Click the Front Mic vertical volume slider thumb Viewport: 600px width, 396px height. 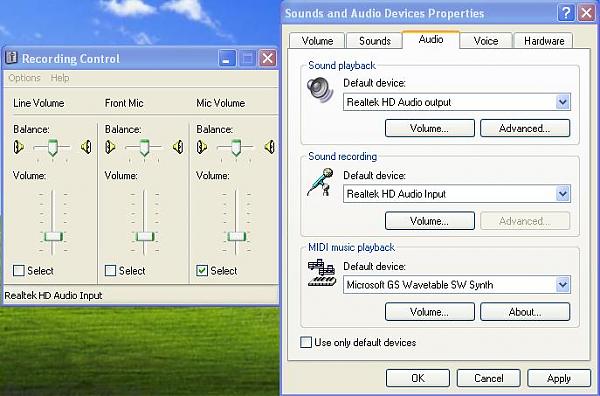click(x=145, y=236)
